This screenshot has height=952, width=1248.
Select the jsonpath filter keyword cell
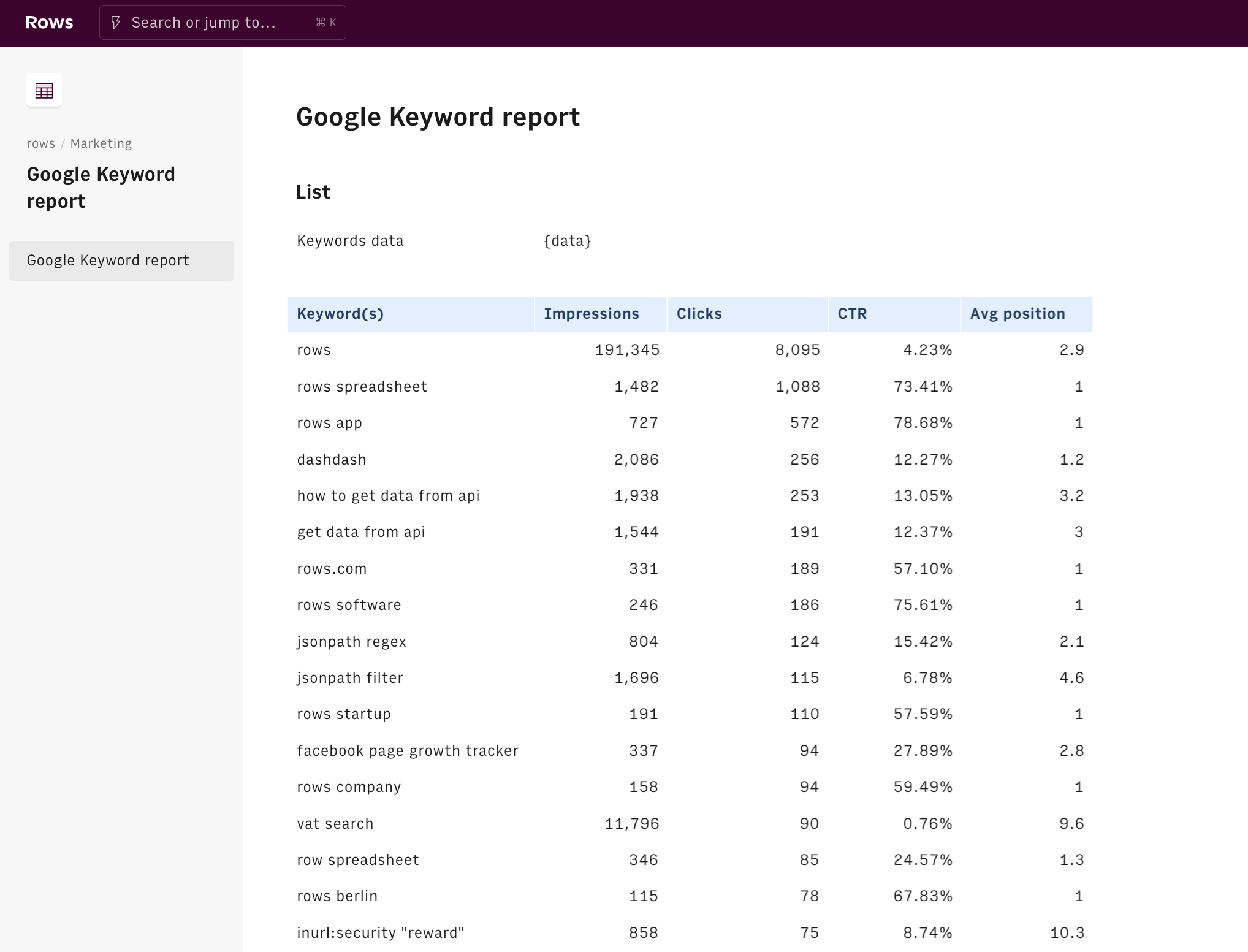[350, 678]
